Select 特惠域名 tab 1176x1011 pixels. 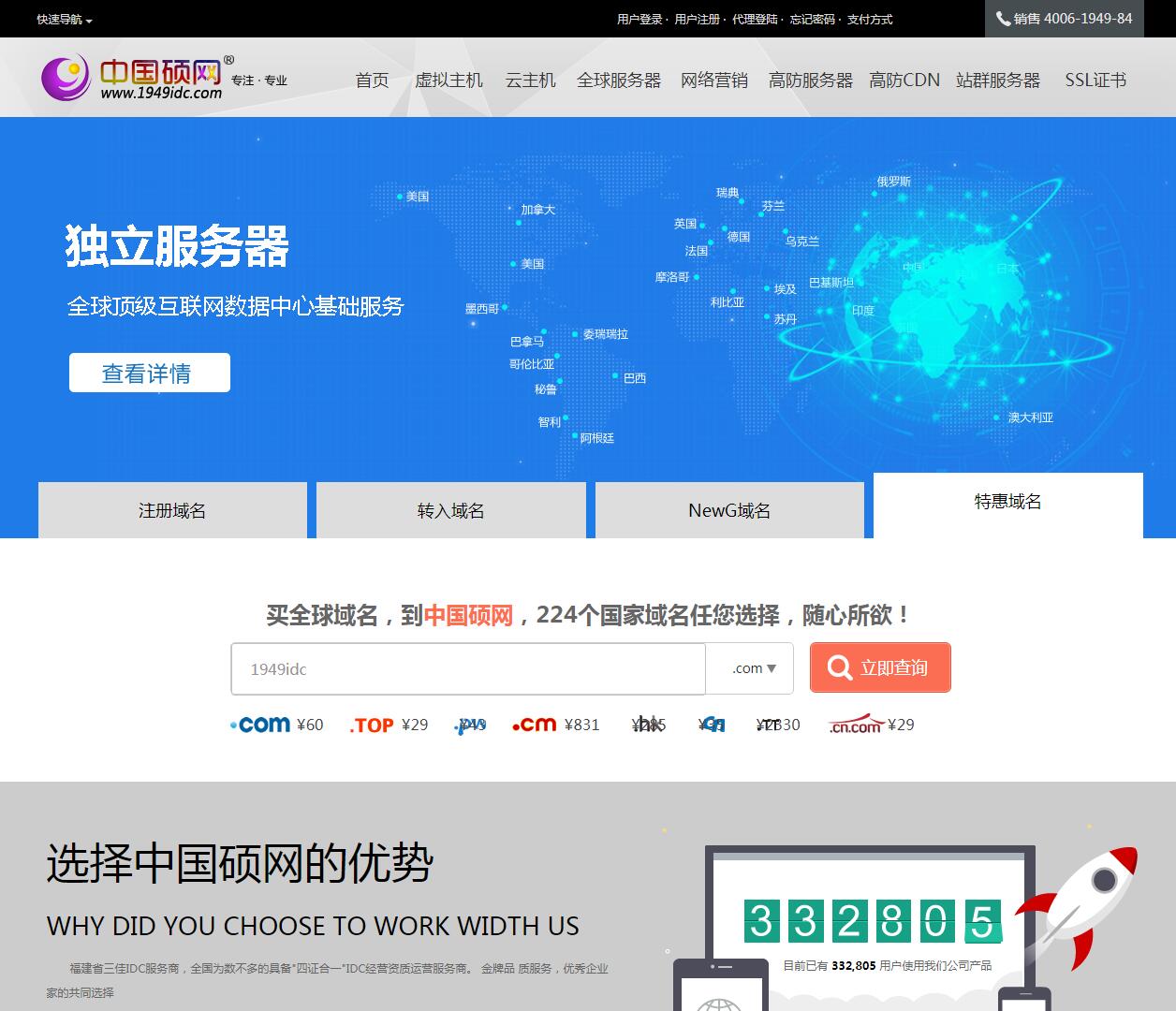coord(1008,505)
